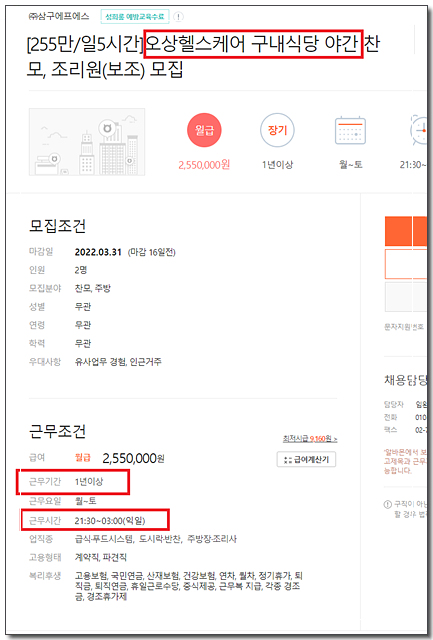This screenshot has width=433, height=640.
Task: Click the 성희롱 예방교육수료 badge
Action: [135, 17]
